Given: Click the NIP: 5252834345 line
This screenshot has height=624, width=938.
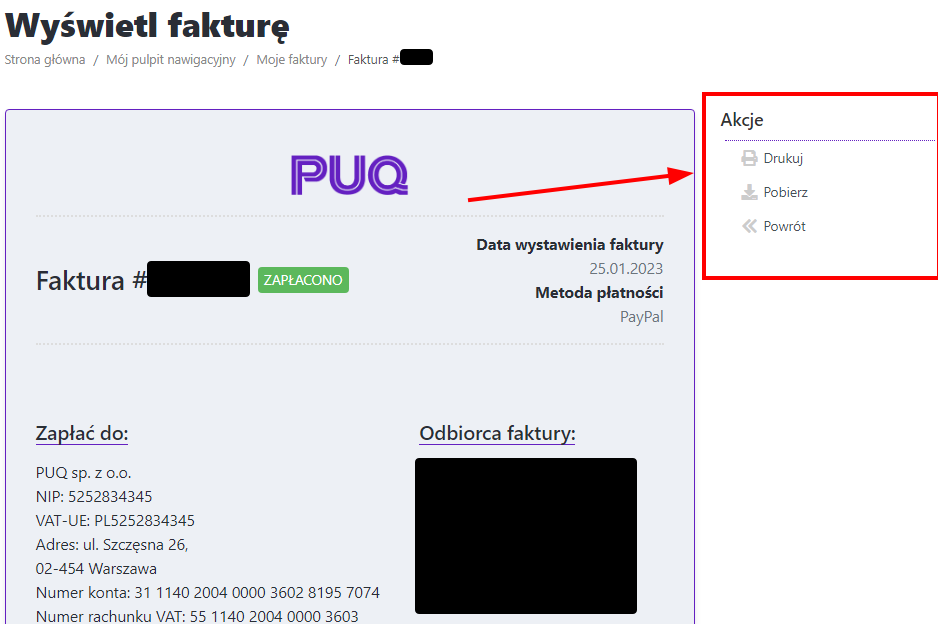Looking at the screenshot, I should point(94,497).
